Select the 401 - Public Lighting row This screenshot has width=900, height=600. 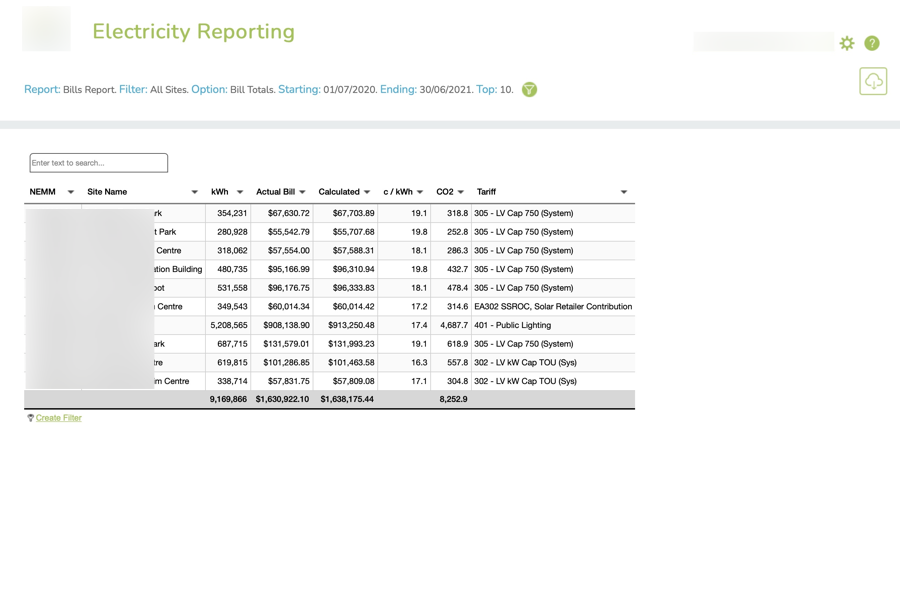pyautogui.click(x=512, y=326)
